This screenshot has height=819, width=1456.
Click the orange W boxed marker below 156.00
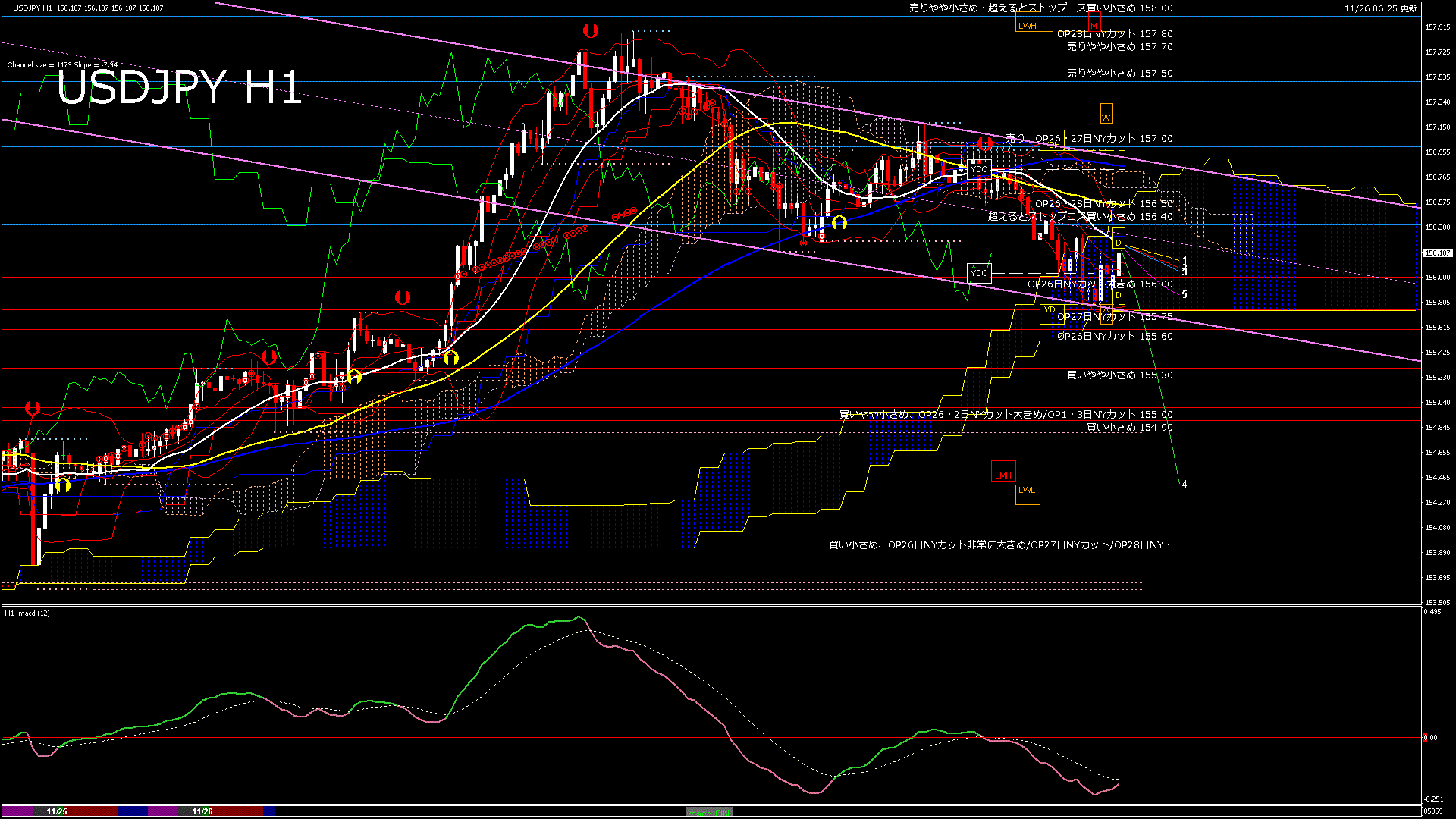click(1106, 314)
